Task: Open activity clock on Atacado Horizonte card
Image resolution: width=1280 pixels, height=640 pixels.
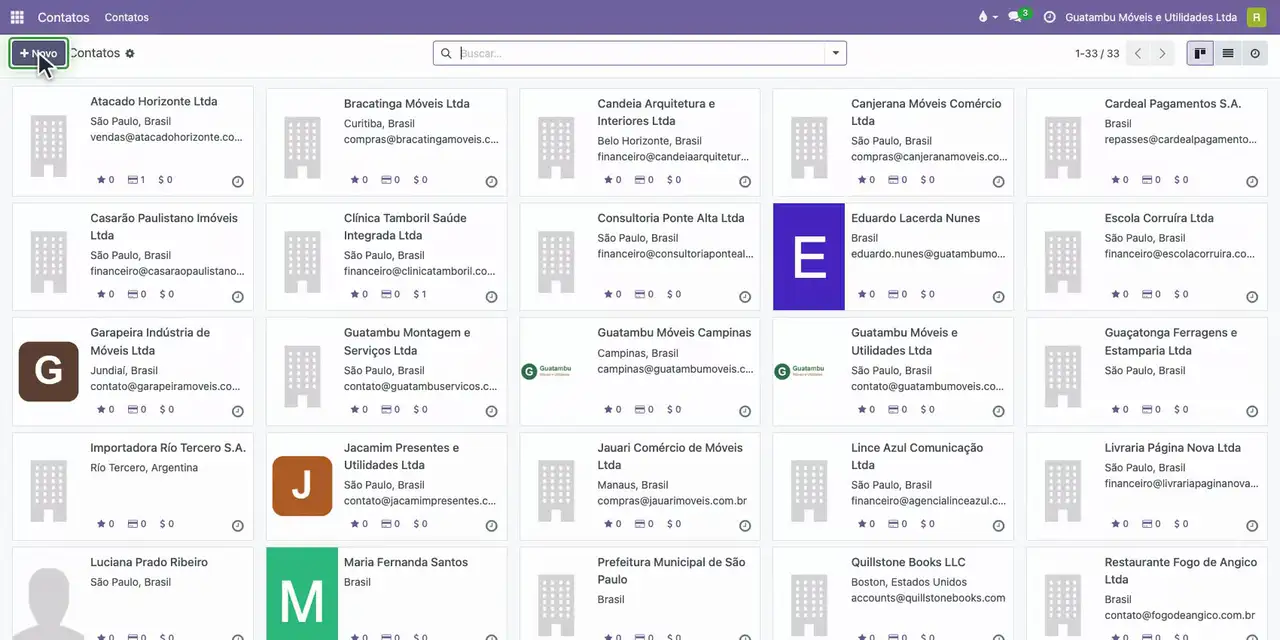Action: coord(238,182)
